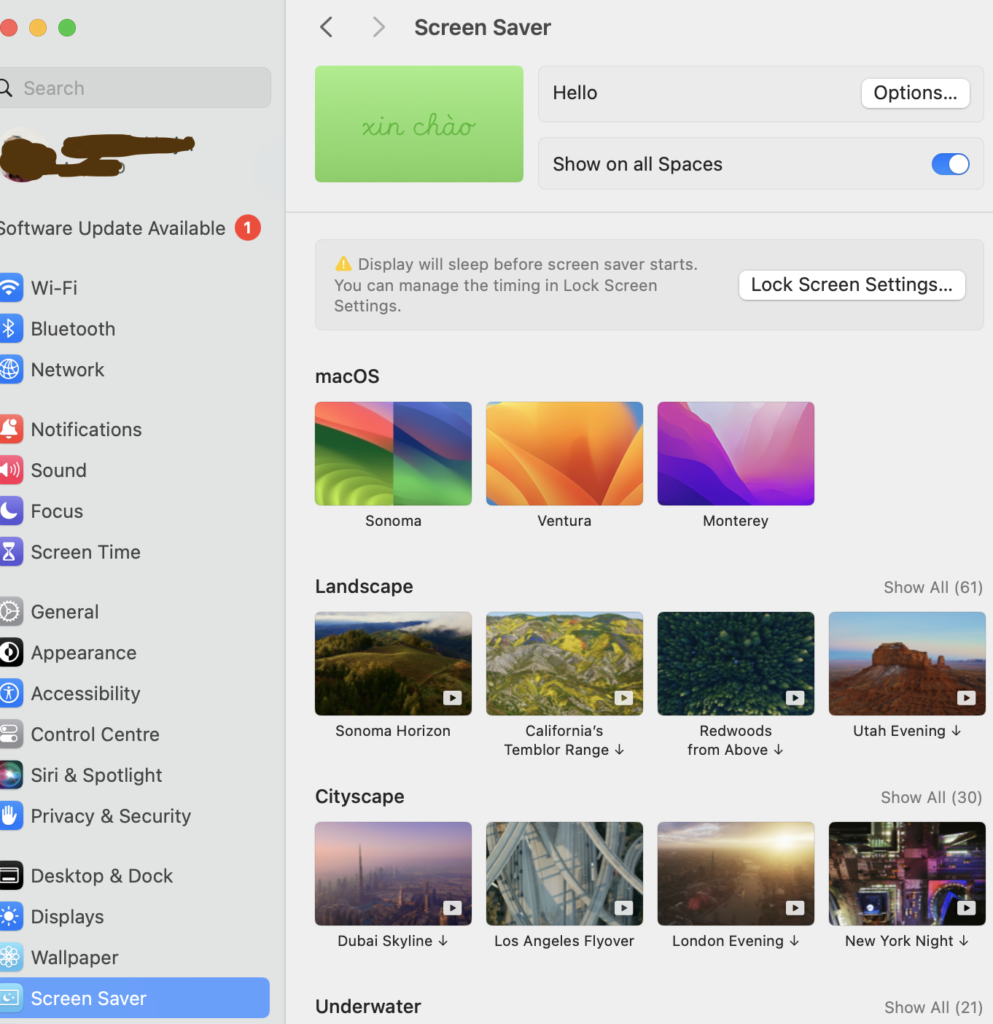Click the Wallpaper icon in the sidebar

click(x=13, y=958)
